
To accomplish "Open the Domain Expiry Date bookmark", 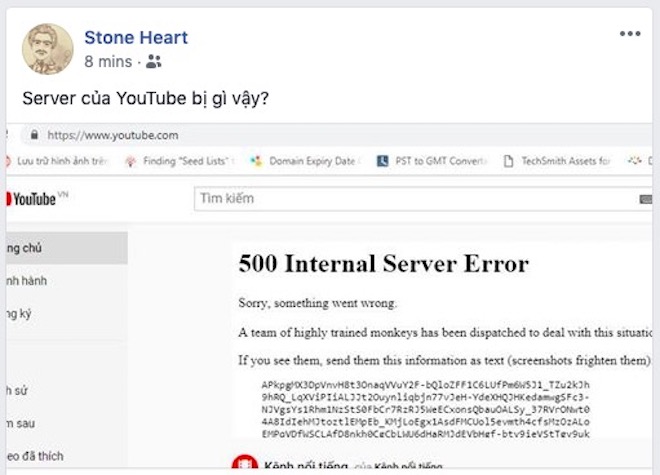I will [x=305, y=160].
